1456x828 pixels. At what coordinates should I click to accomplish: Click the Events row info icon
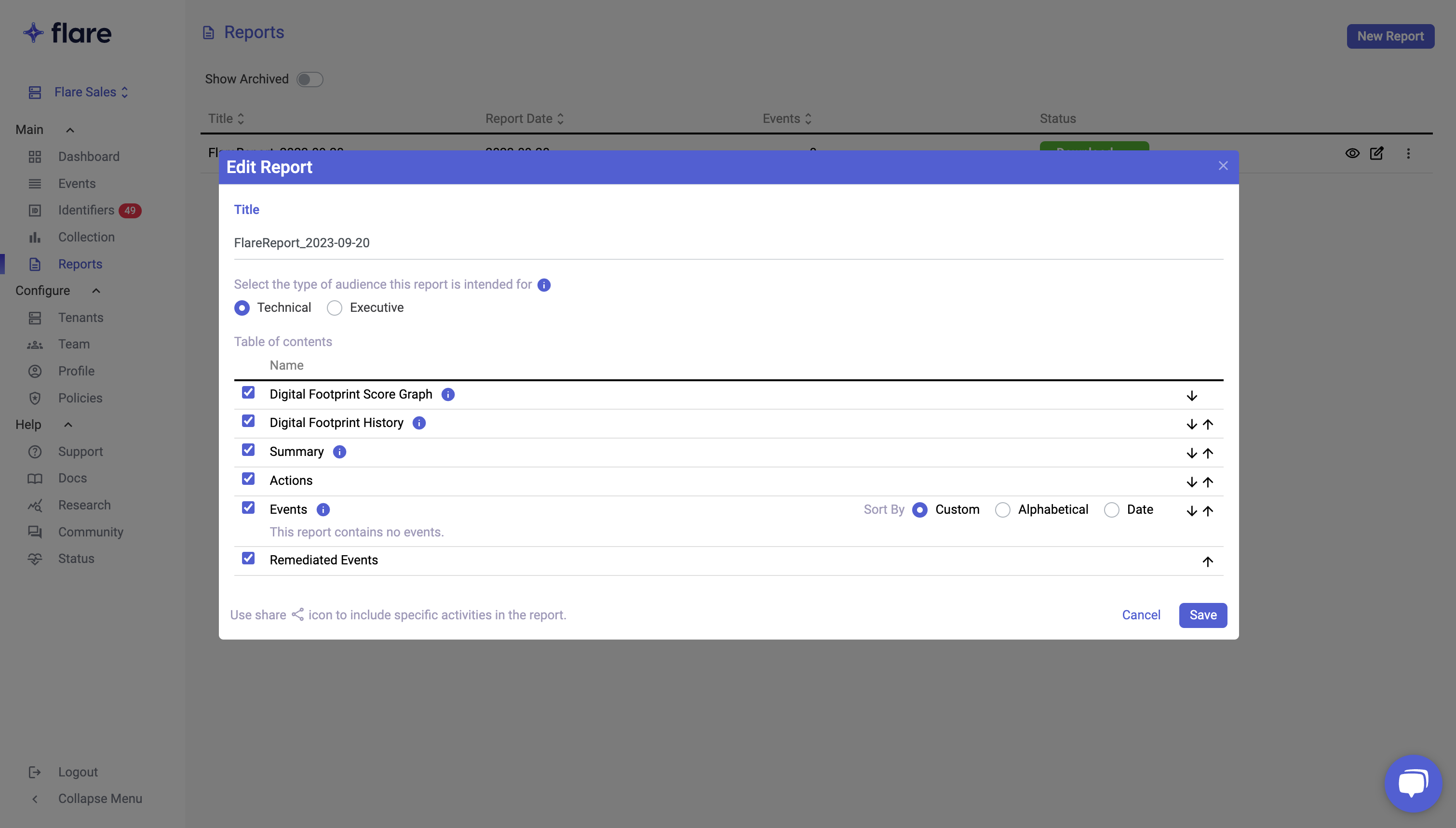point(323,509)
